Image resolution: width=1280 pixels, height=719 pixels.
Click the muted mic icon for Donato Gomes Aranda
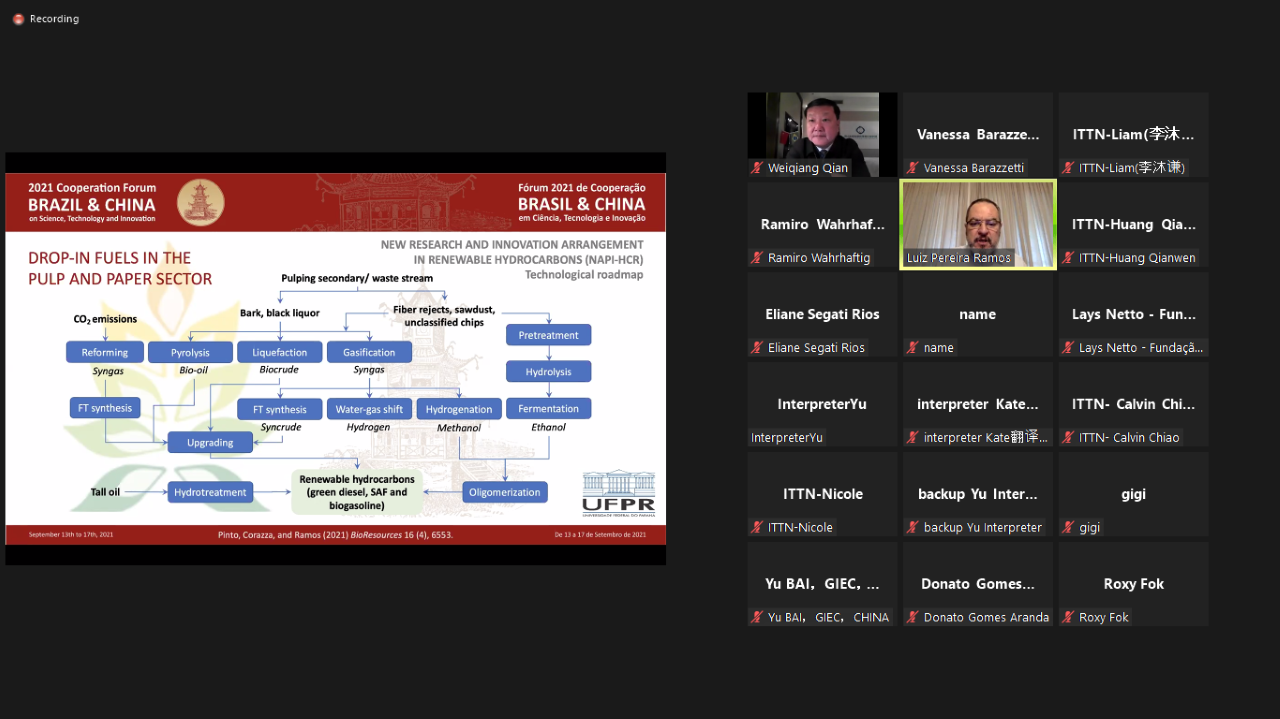tap(913, 618)
